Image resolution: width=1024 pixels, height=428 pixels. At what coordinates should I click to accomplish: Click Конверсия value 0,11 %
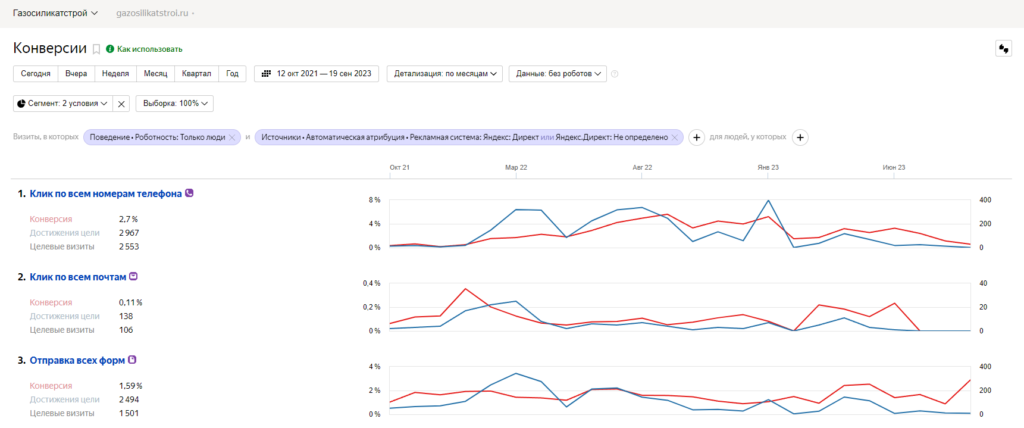(131, 303)
